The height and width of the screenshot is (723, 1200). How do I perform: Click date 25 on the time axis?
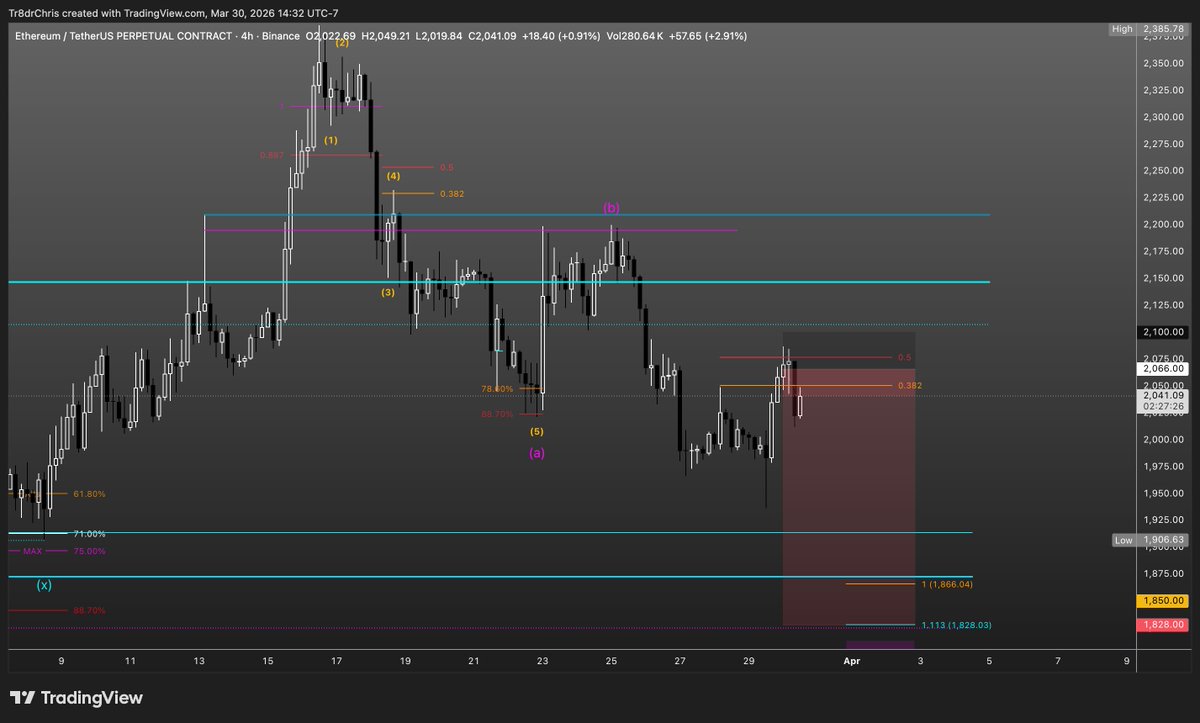click(x=611, y=661)
